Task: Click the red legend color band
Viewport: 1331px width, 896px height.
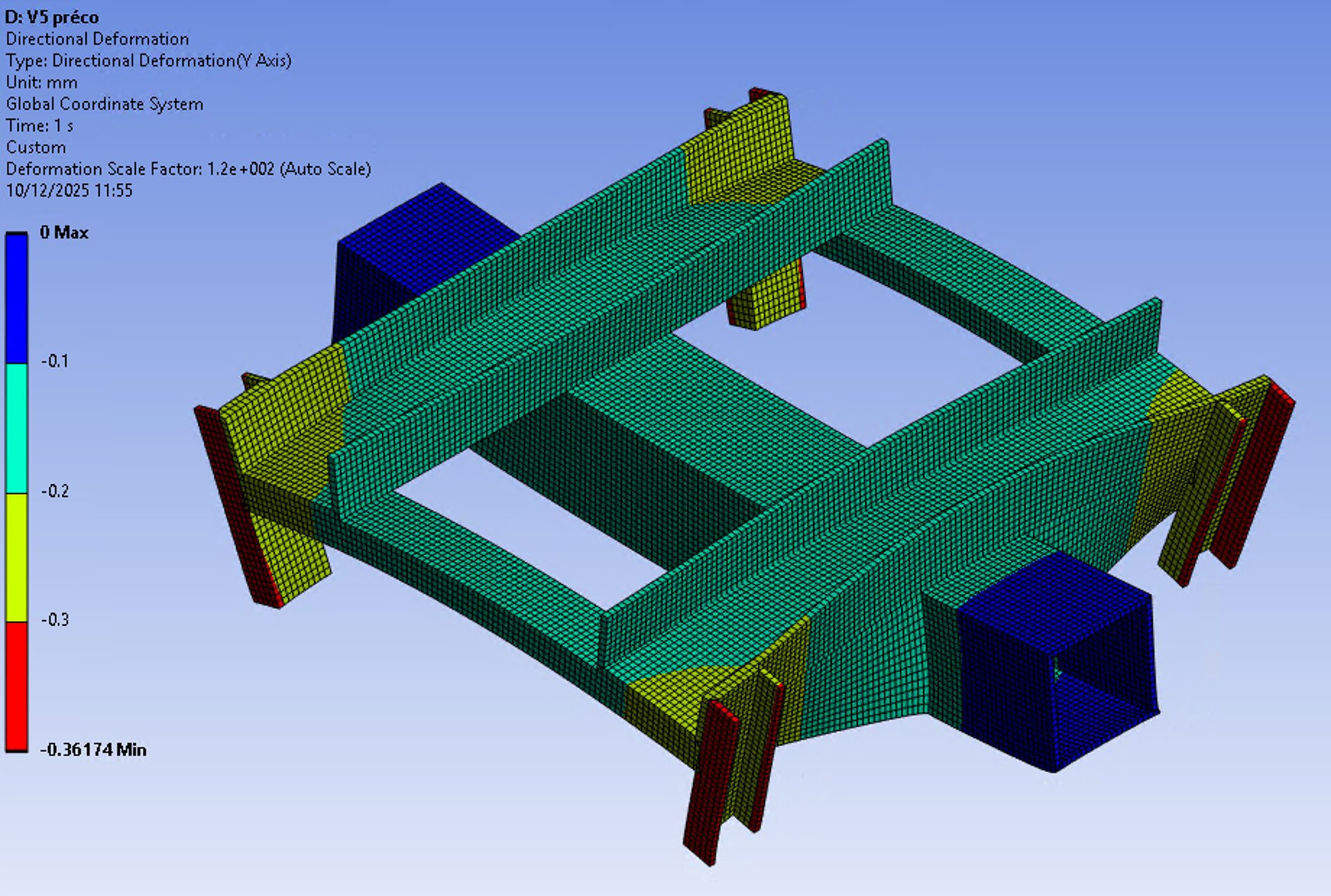Action: [17, 686]
